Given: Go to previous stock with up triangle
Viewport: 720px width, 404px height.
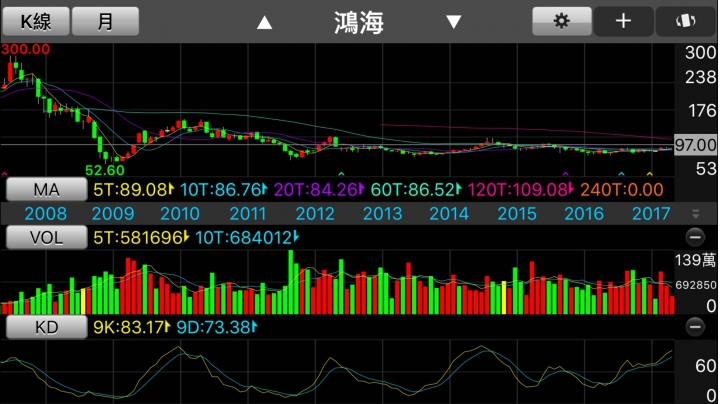Looking at the screenshot, I should click(x=264, y=22).
